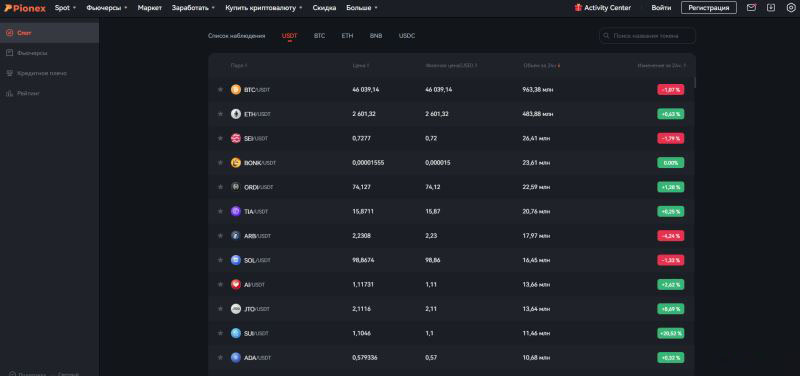Click the Activity Center gift icon

click(578, 8)
